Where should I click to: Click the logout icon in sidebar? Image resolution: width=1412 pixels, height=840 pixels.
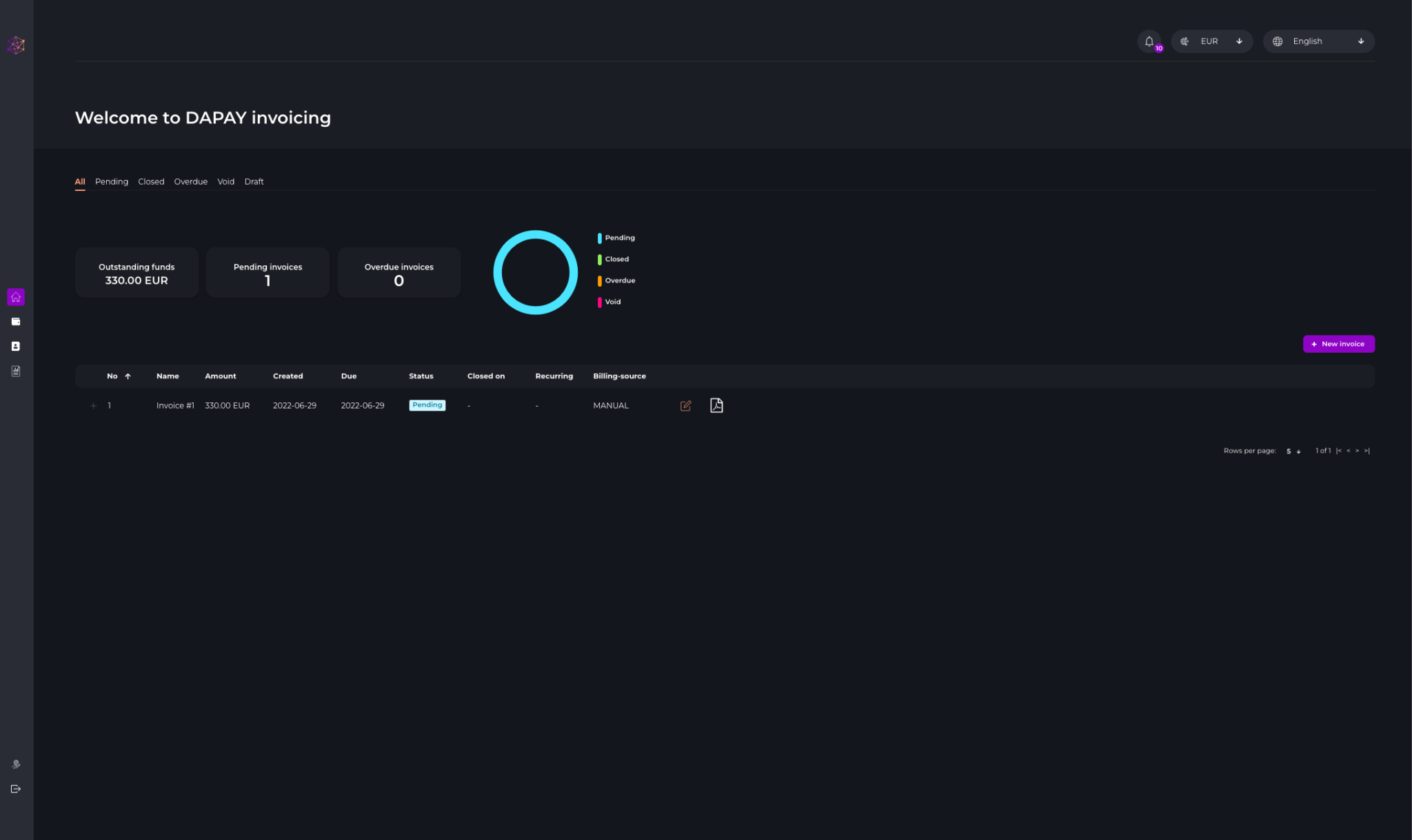tap(16, 789)
